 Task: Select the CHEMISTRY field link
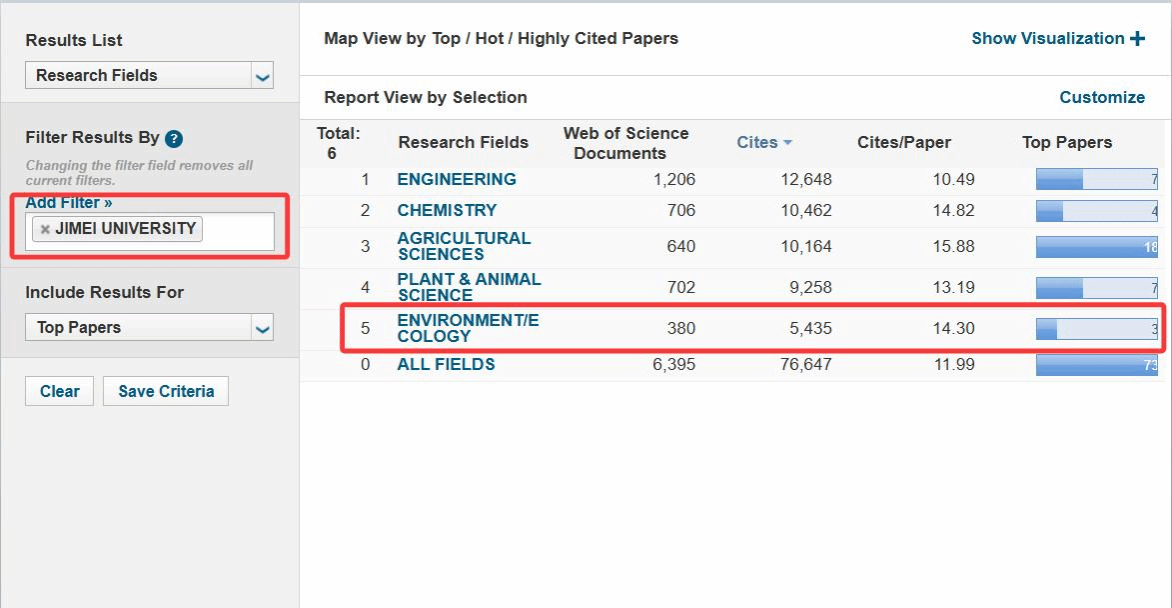447,210
